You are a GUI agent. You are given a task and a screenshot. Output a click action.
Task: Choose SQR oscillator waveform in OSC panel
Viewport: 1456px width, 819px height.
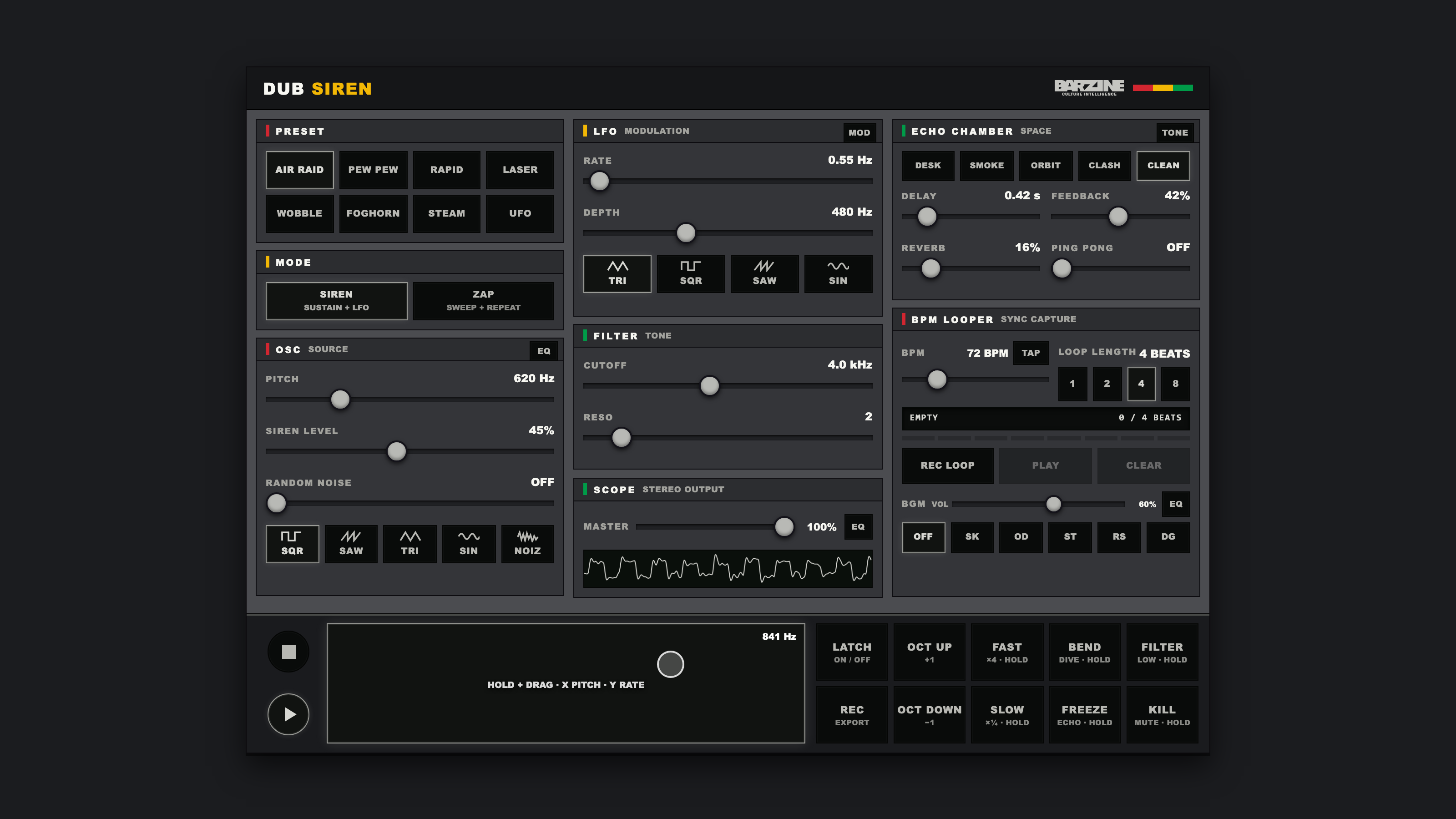coord(292,544)
